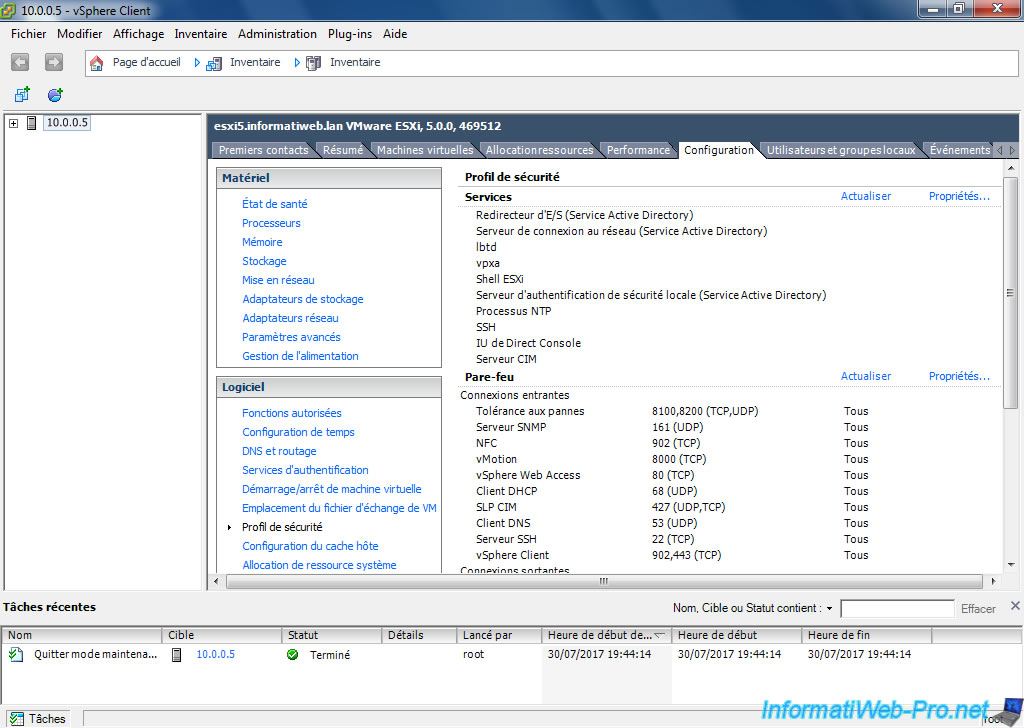Switch to Utilisateurs et groupes locaux tab
This screenshot has height=728, width=1024.
pos(841,150)
